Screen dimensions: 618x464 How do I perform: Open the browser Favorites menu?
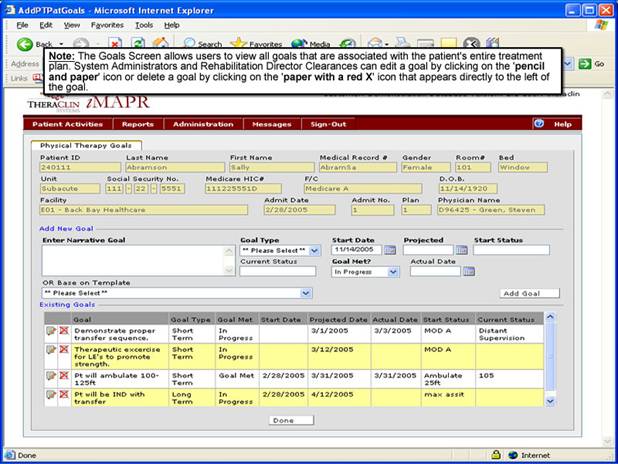point(107,25)
